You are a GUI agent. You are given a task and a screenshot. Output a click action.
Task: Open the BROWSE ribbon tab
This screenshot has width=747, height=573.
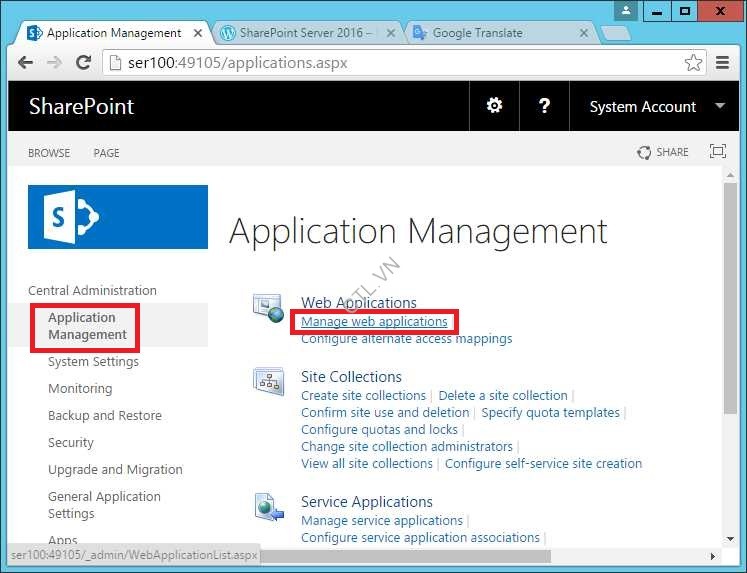coord(49,153)
